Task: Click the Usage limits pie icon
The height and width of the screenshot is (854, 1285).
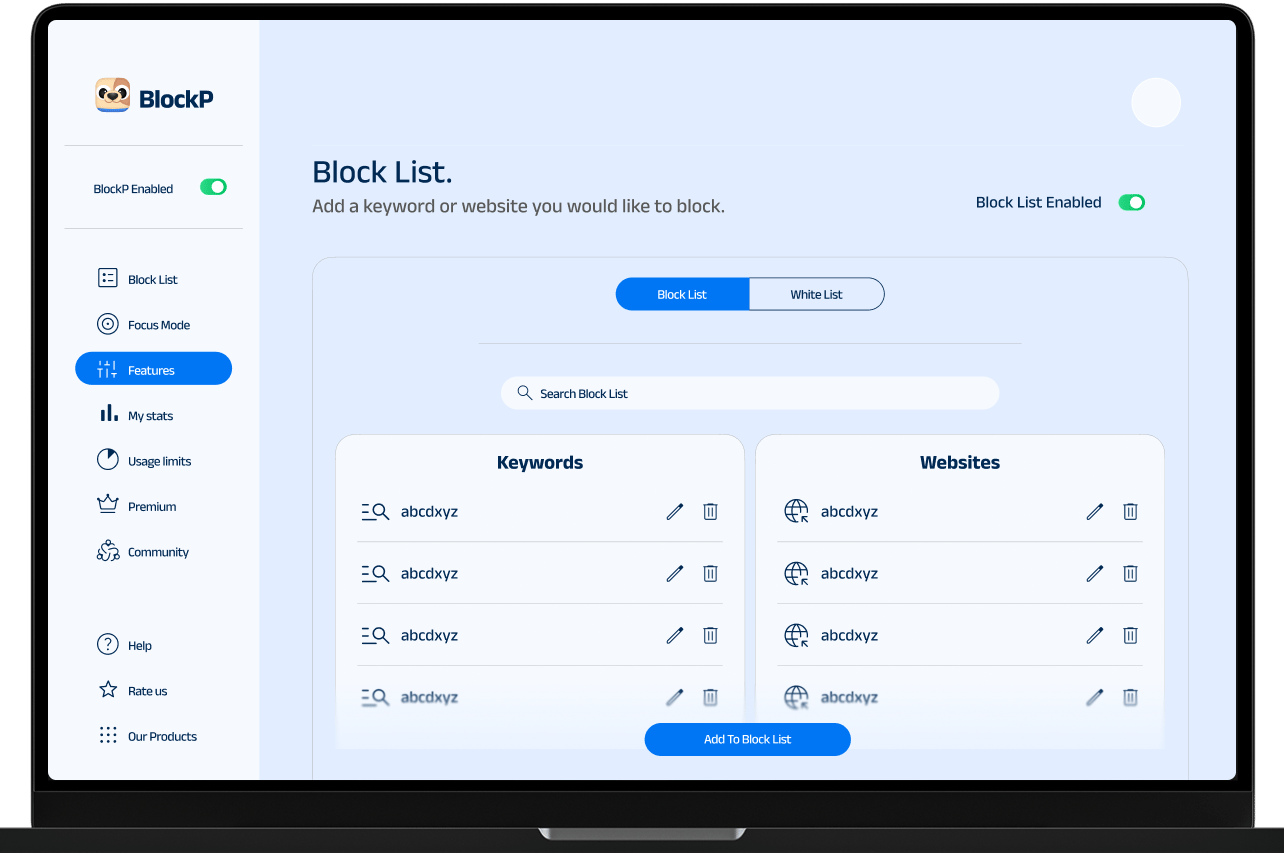Action: (x=108, y=460)
